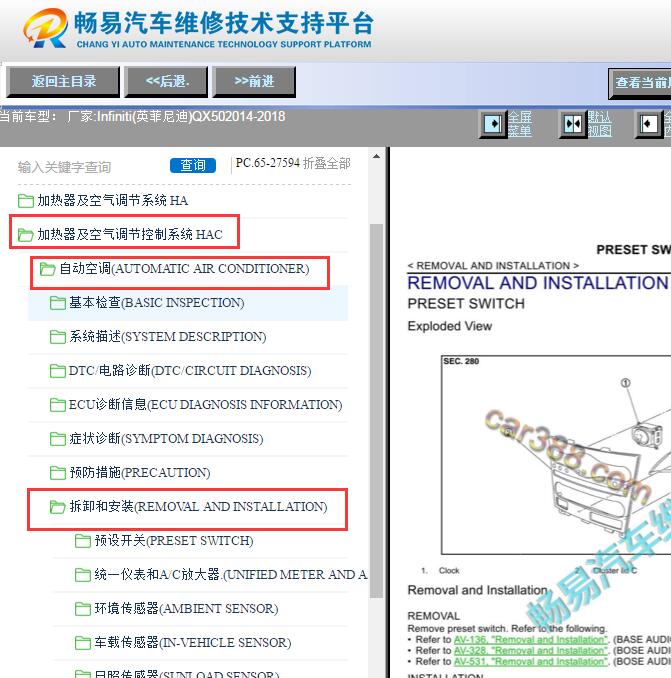
Task: Click the PRESET SWITCH subheading text
Action: coord(466,304)
